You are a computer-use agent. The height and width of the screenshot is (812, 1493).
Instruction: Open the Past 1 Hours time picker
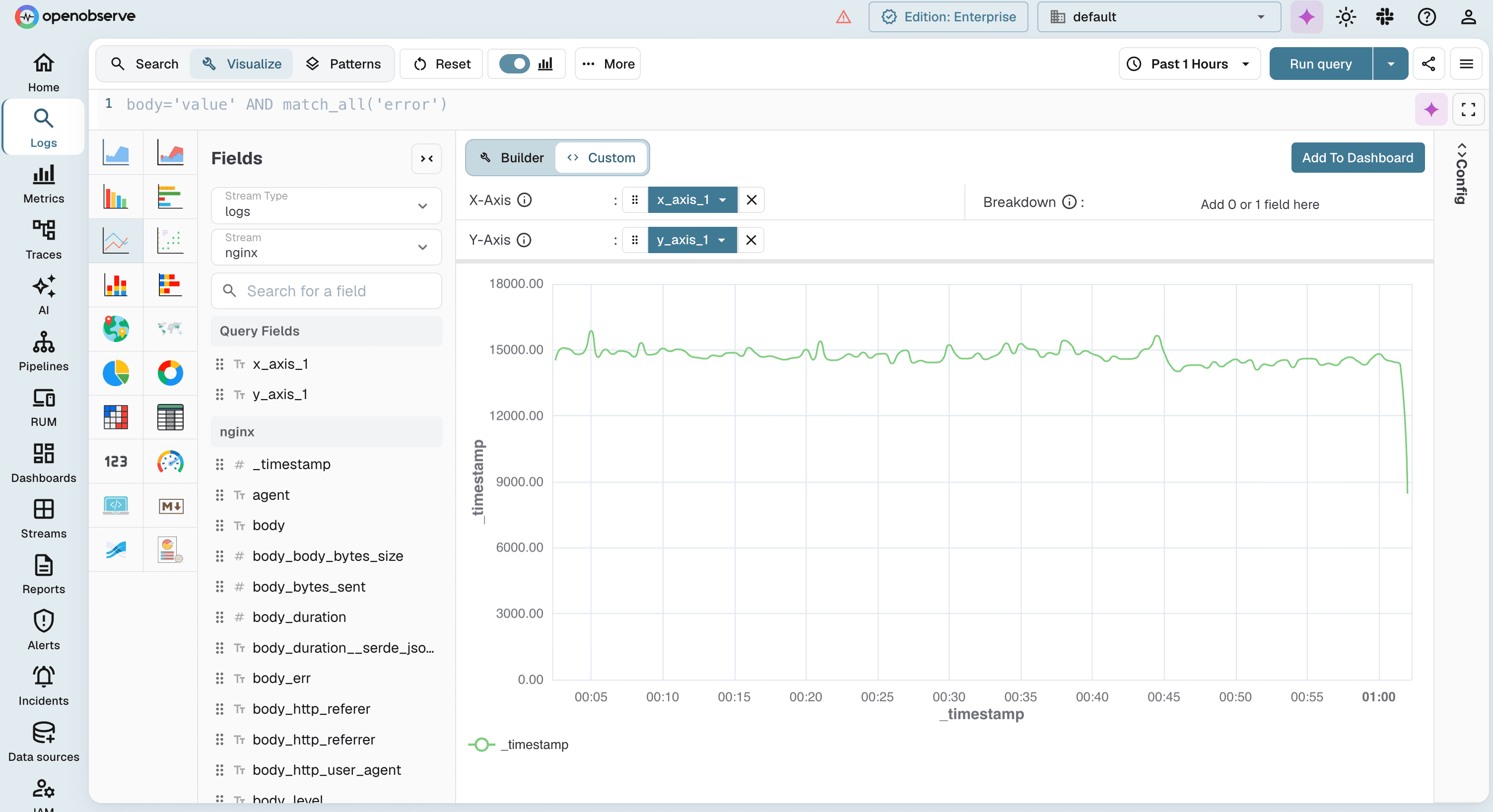[1189, 64]
